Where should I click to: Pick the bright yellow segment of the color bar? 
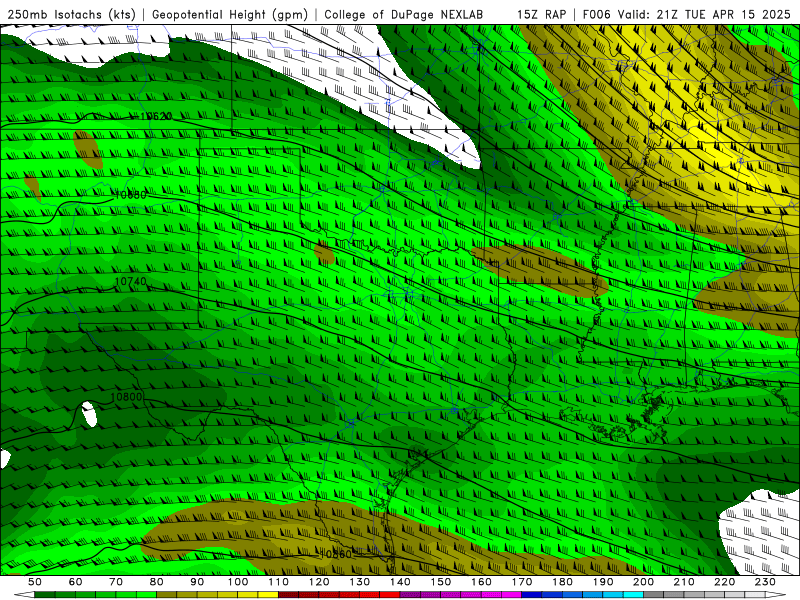pos(268,595)
